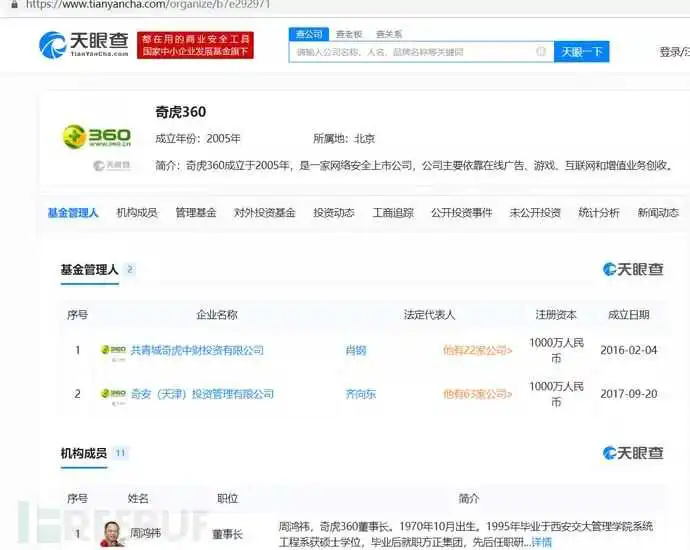Open the 统计分析 tab
The width and height of the screenshot is (690, 550).
pyautogui.click(x=599, y=213)
